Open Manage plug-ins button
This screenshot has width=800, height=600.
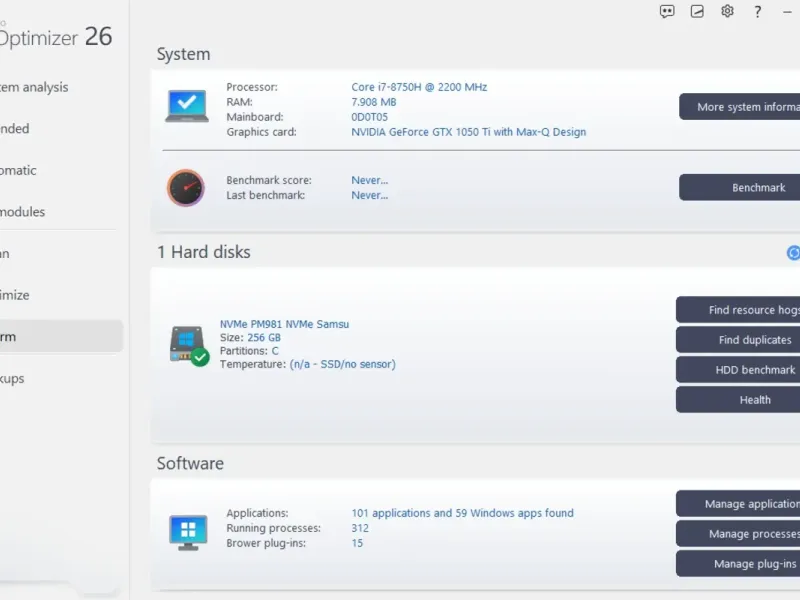click(x=738, y=564)
